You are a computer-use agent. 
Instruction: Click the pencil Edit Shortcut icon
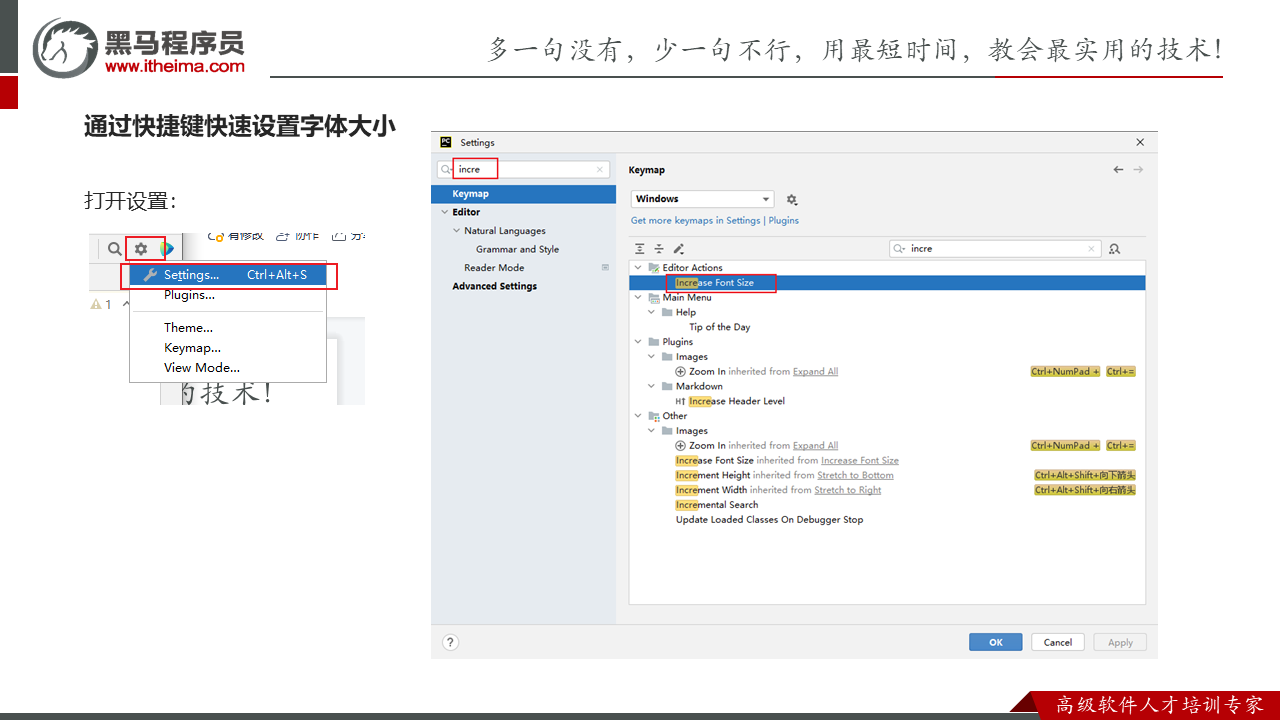tap(679, 249)
